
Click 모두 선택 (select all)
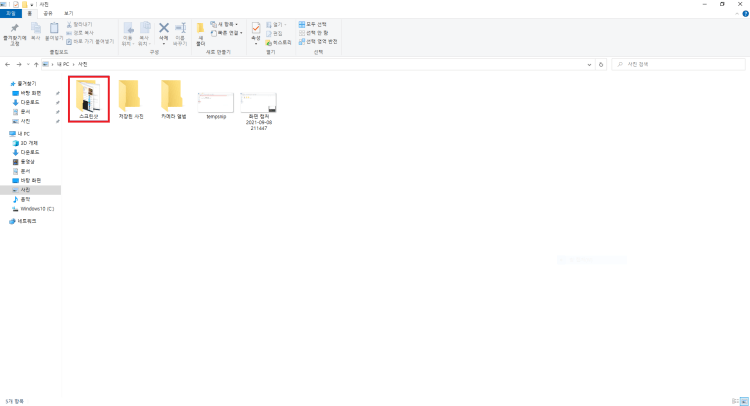312,24
